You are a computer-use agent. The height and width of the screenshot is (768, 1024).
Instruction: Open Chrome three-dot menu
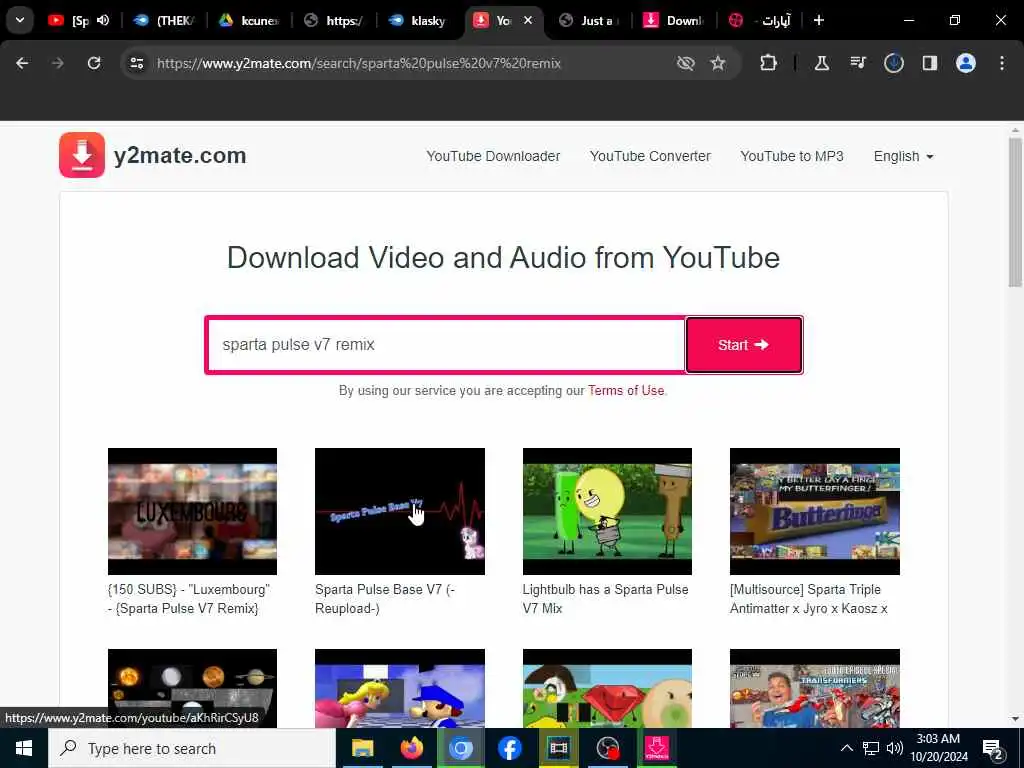point(1002,63)
